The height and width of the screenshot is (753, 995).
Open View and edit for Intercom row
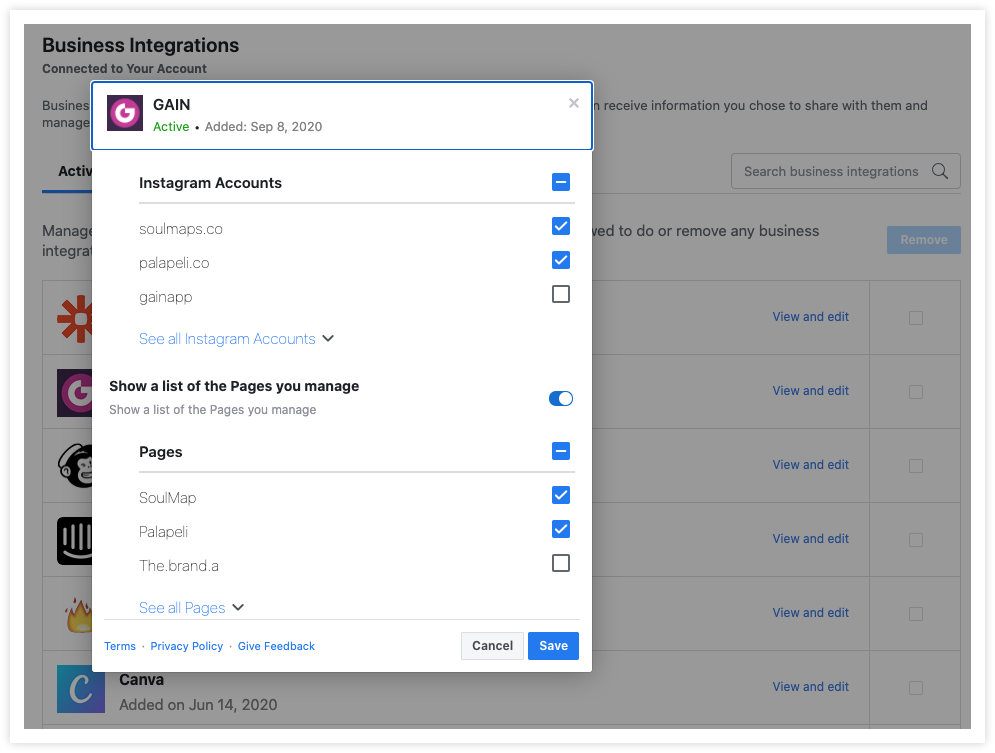[x=810, y=539]
